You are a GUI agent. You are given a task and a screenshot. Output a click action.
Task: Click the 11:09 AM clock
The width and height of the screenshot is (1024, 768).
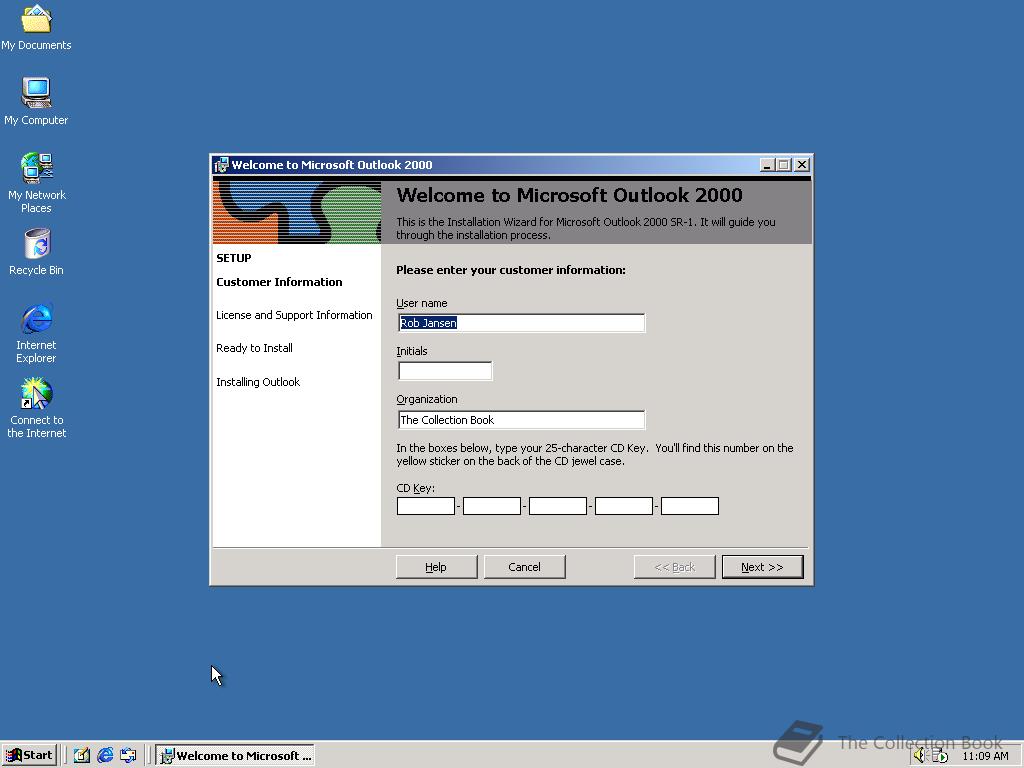pos(985,756)
